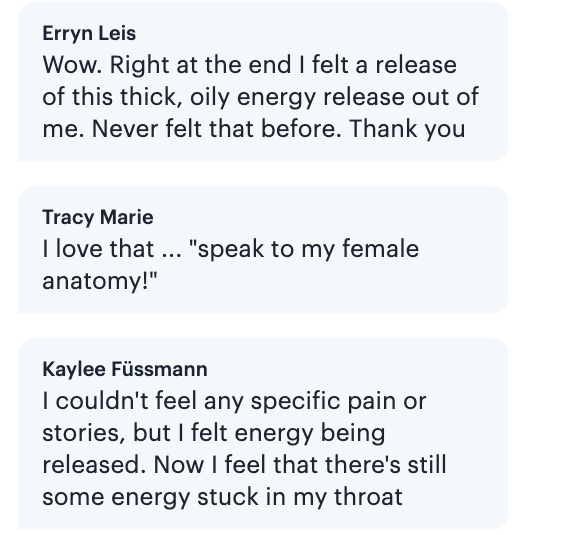Click the word 'throat' in the last message
Screen dimensions: 562x535
click(x=368, y=497)
